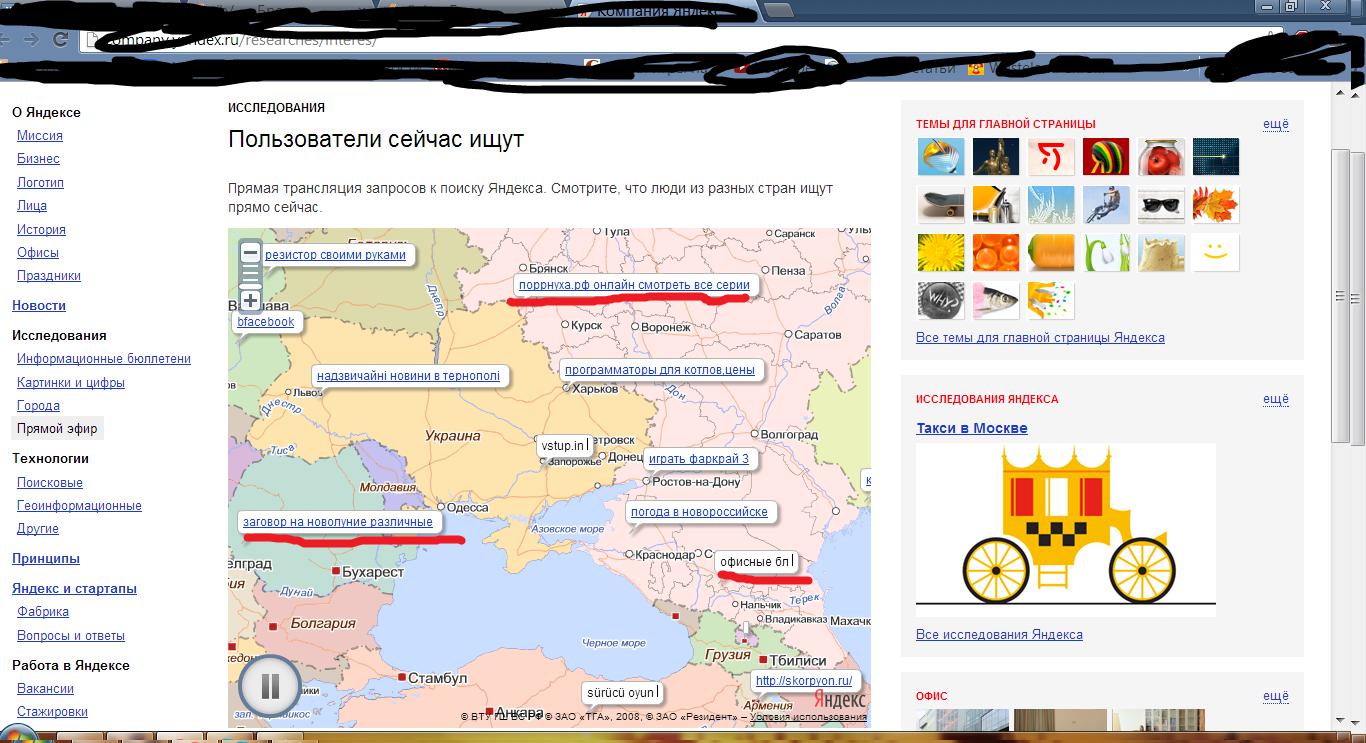
Task: Select the yellow dandelion theme thumbnail
Action: (941, 253)
